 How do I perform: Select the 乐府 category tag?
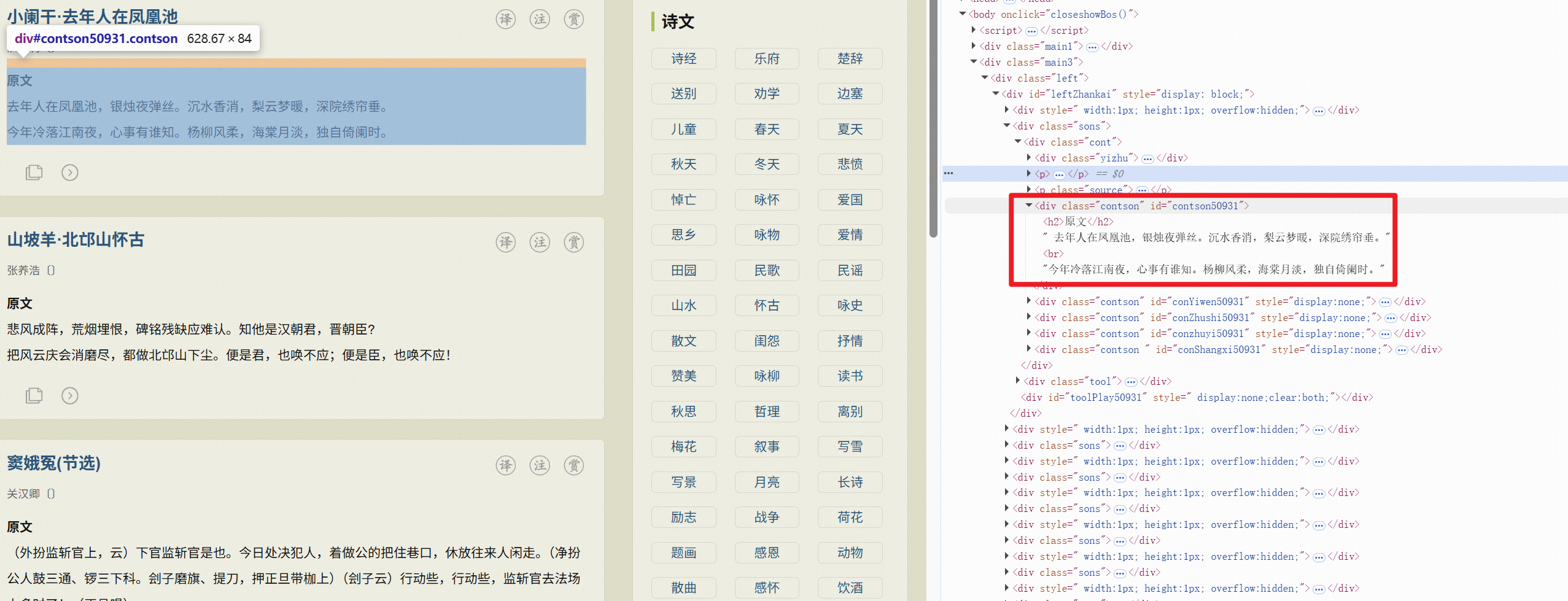coord(767,58)
